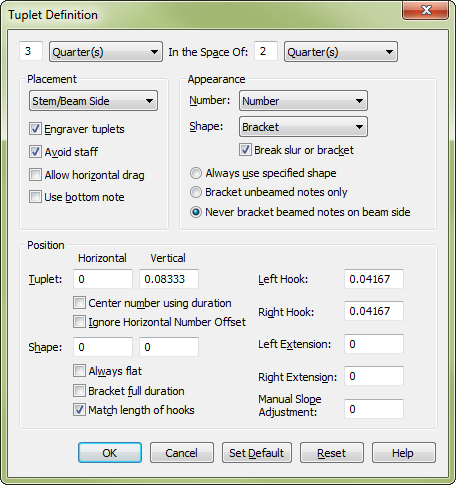The height and width of the screenshot is (485, 456).
Task: Open the Shape Bracket dropdown
Action: coord(303,127)
